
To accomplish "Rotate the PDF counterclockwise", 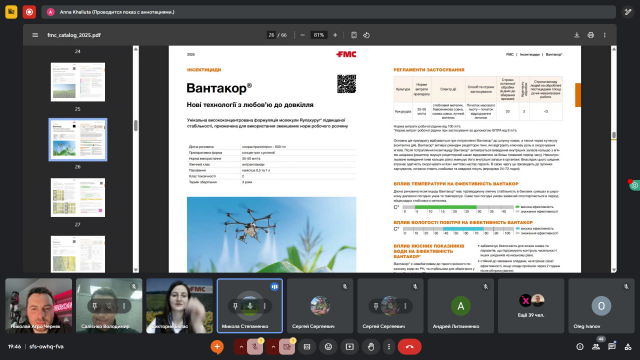I will [367, 35].
